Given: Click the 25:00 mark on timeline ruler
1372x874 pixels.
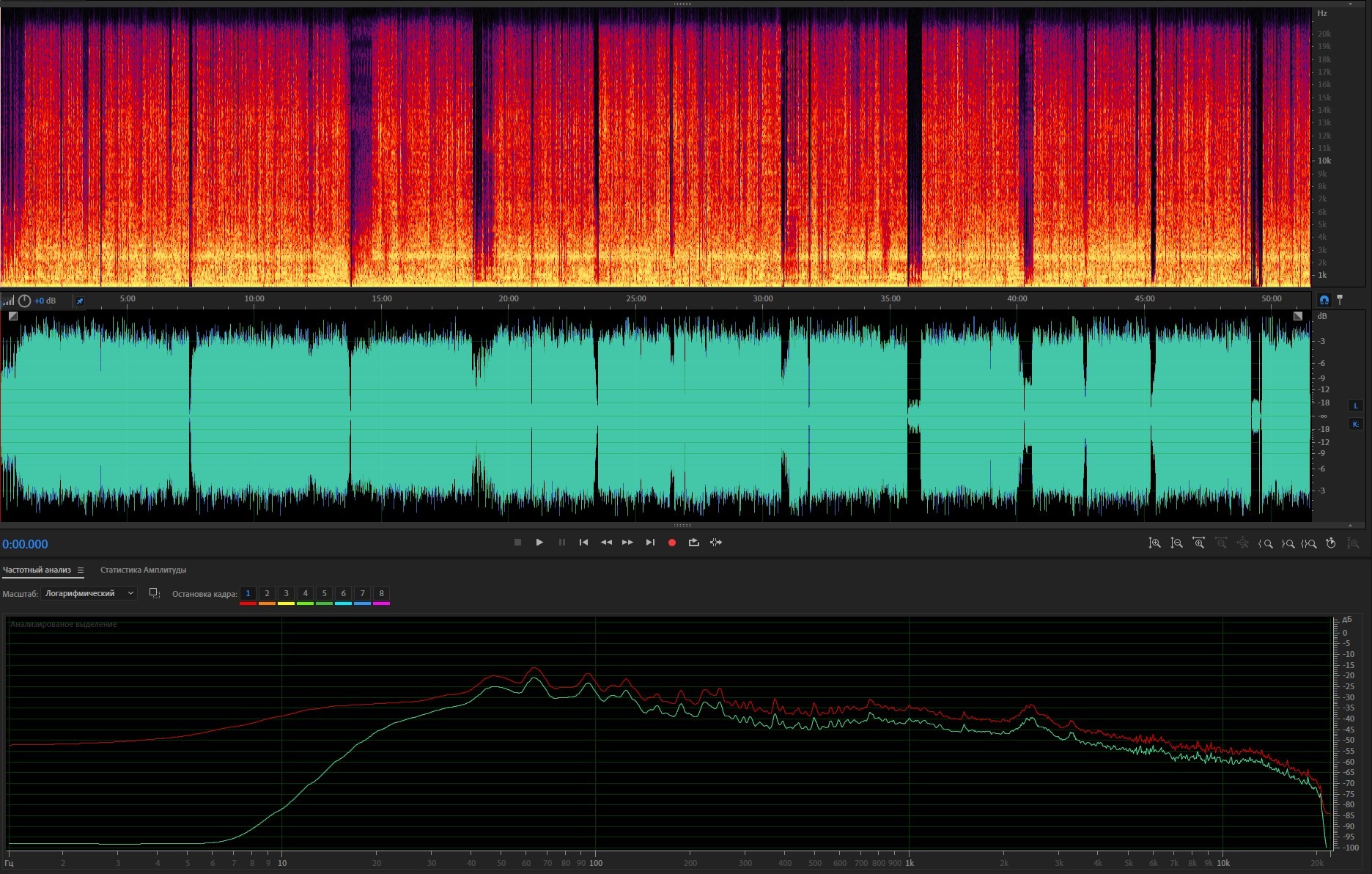Looking at the screenshot, I should (x=636, y=298).
